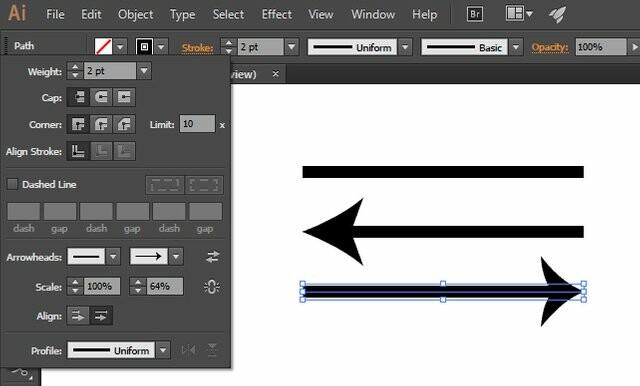
Task: Enable the Dashed Line checkbox
Action: point(12,184)
